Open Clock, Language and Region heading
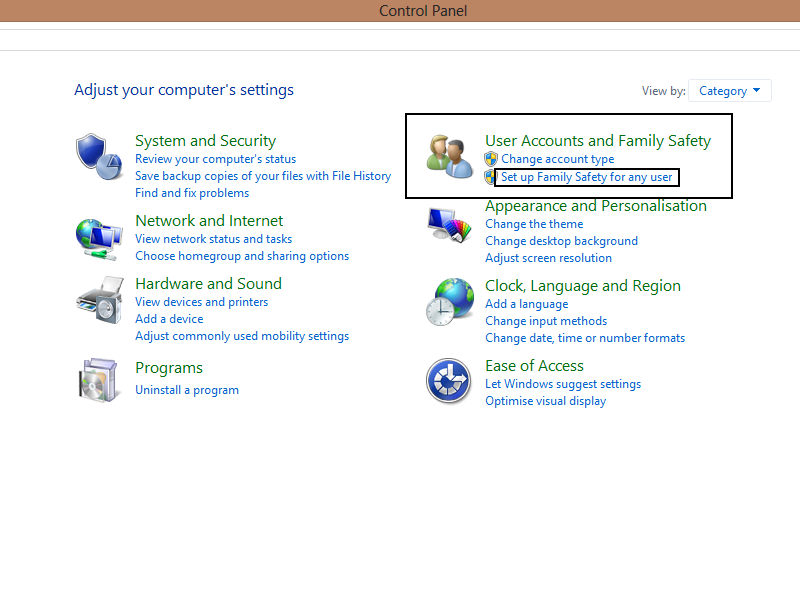Viewport: 800px width, 600px height. [x=583, y=286]
